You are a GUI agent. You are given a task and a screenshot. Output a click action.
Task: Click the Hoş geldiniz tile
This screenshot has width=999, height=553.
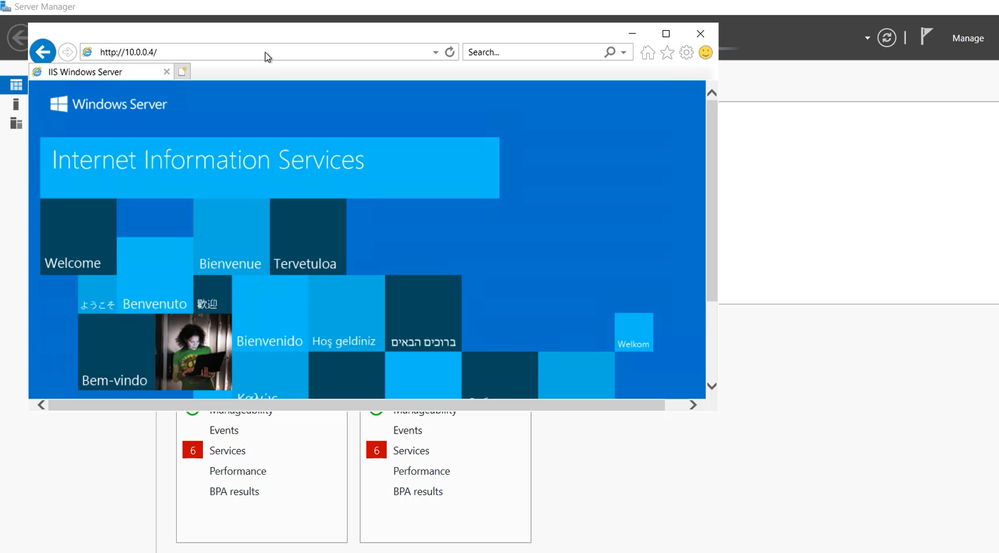pos(347,313)
